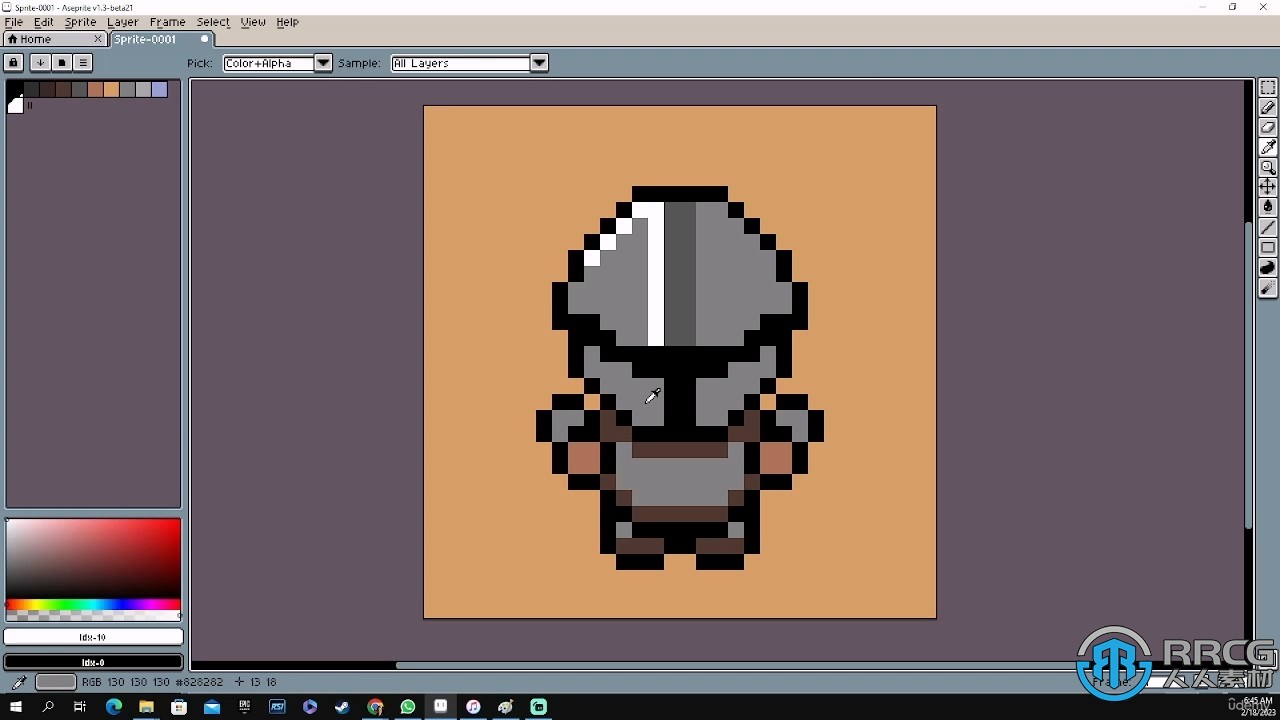Open the palette options menu button

(83, 63)
